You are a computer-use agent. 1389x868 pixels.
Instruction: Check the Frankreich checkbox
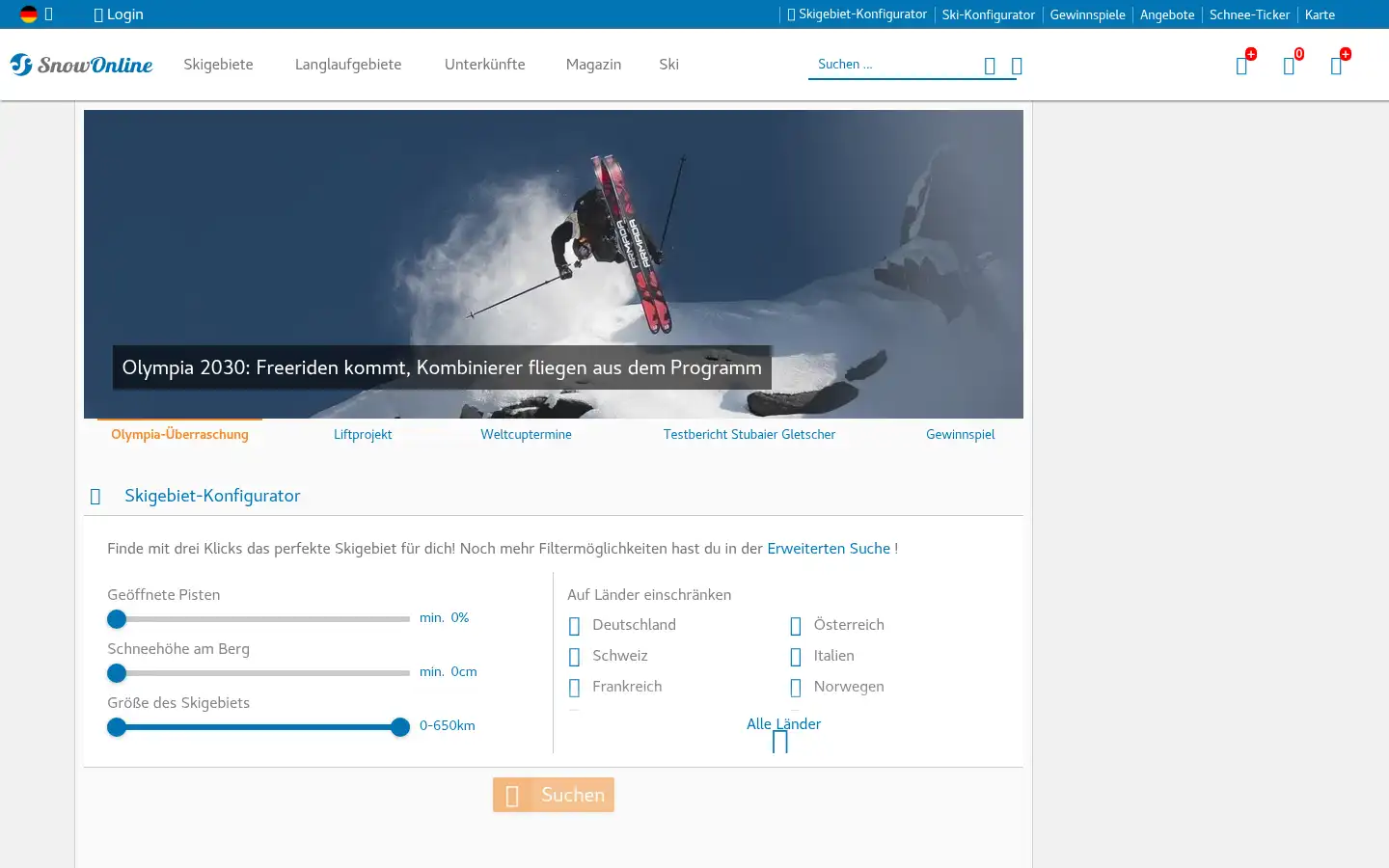click(575, 688)
